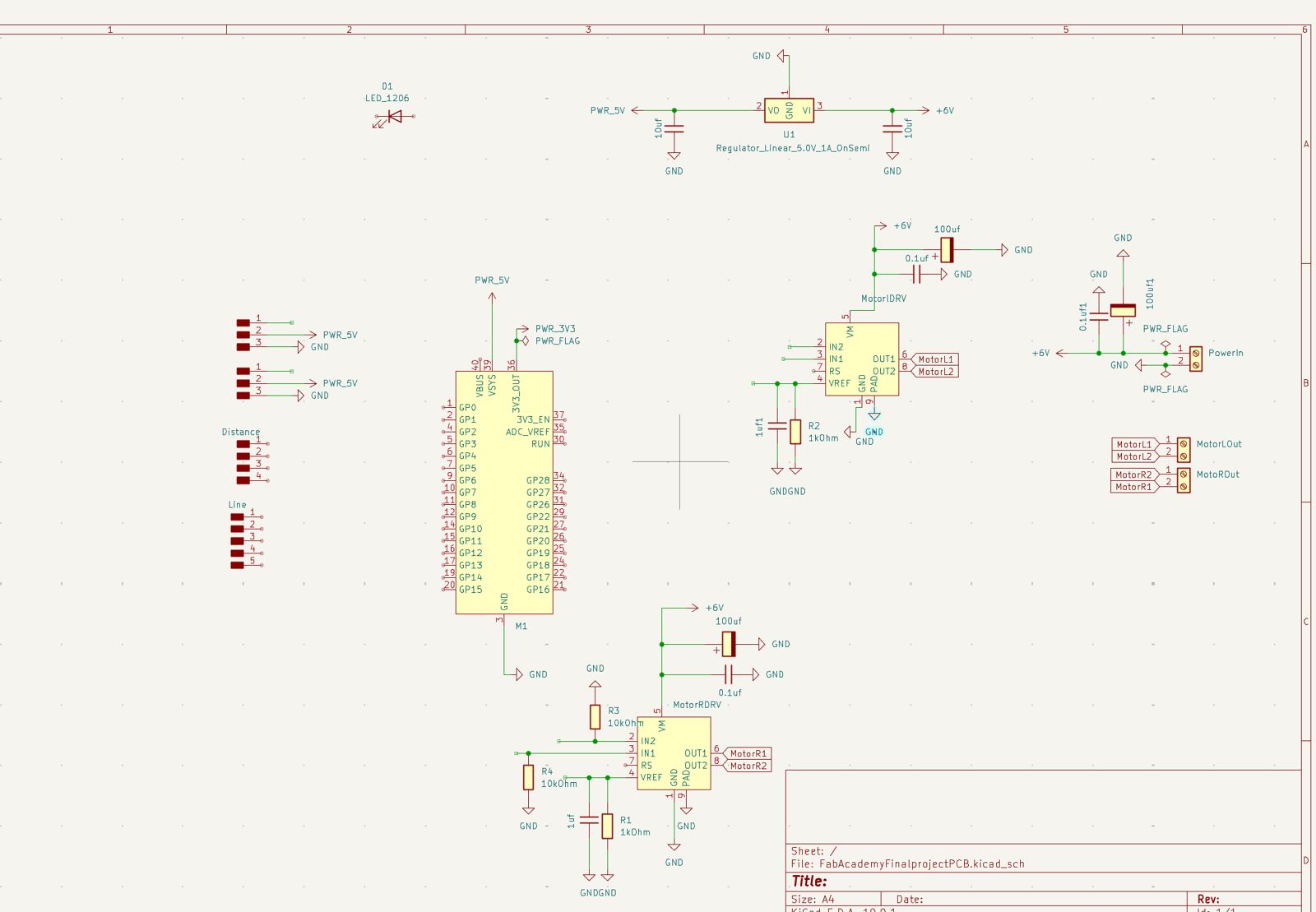Click the Date field in title block
The image size is (1316, 912).
(x=910, y=900)
